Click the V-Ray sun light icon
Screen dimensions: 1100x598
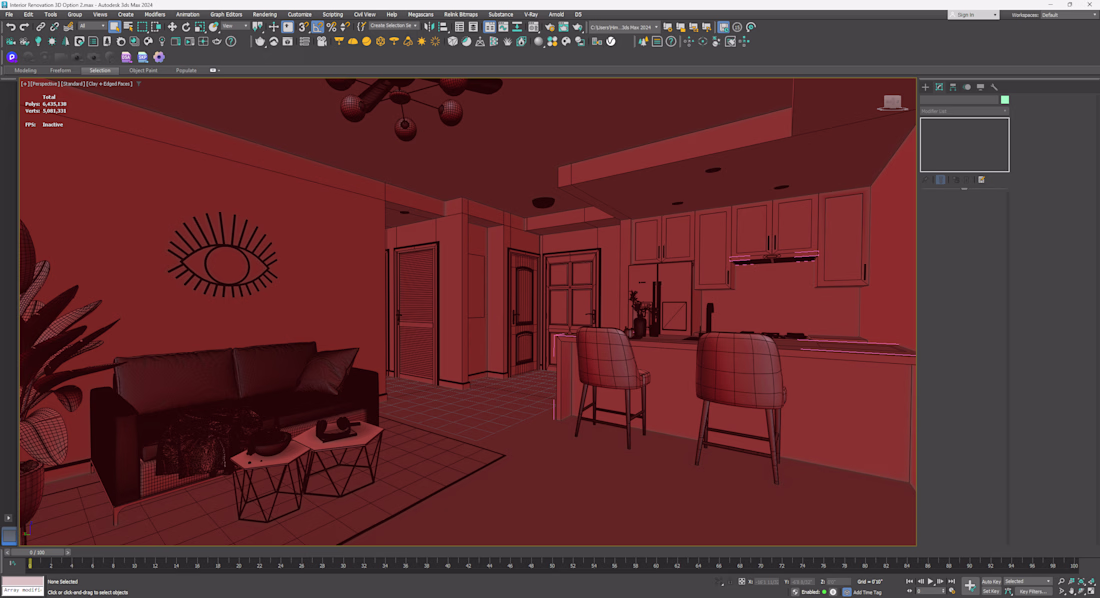[x=422, y=41]
